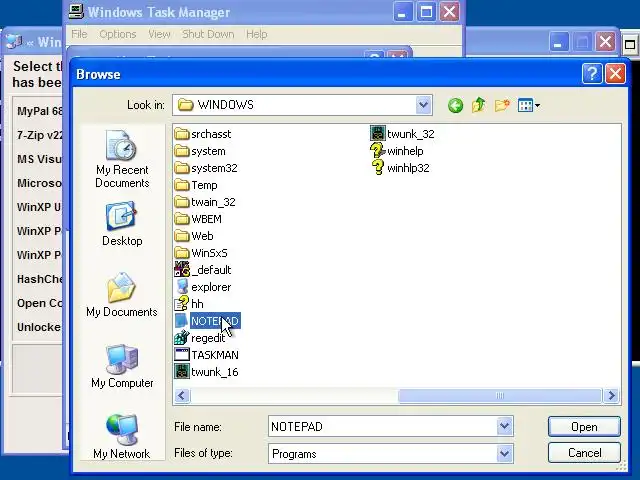This screenshot has width=640, height=480.
Task: Maximize the Windows Task Manager window
Action: click(426, 12)
